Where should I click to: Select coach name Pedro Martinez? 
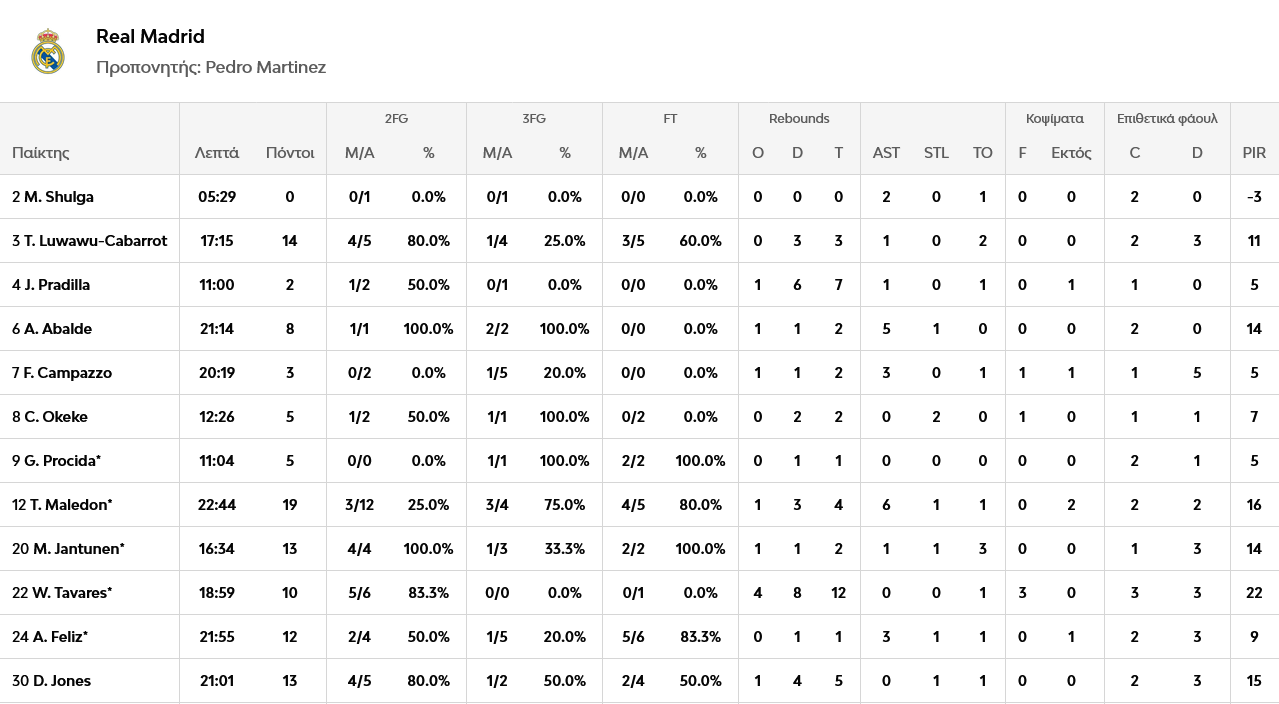266,67
